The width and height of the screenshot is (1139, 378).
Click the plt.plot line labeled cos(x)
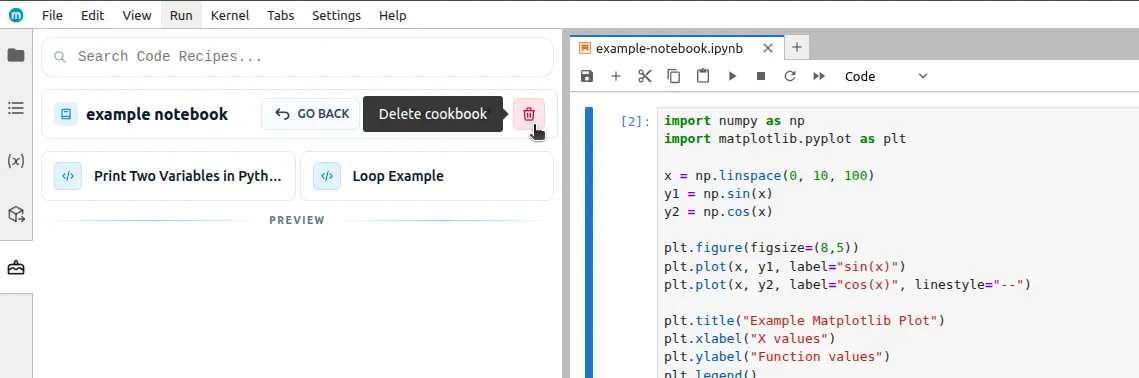click(x=848, y=284)
